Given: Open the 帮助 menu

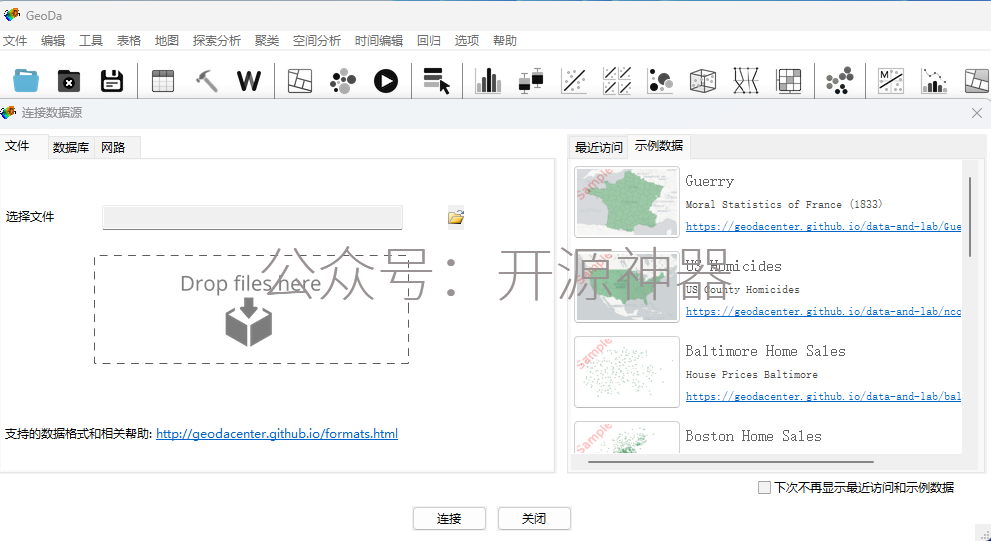Looking at the screenshot, I should click(505, 40).
